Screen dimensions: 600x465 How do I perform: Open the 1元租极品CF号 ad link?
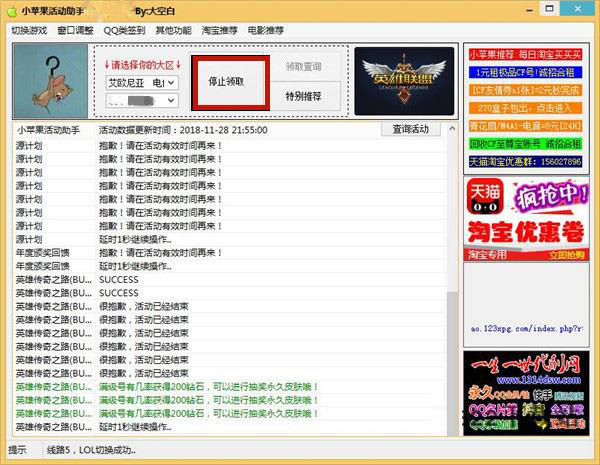coord(525,72)
